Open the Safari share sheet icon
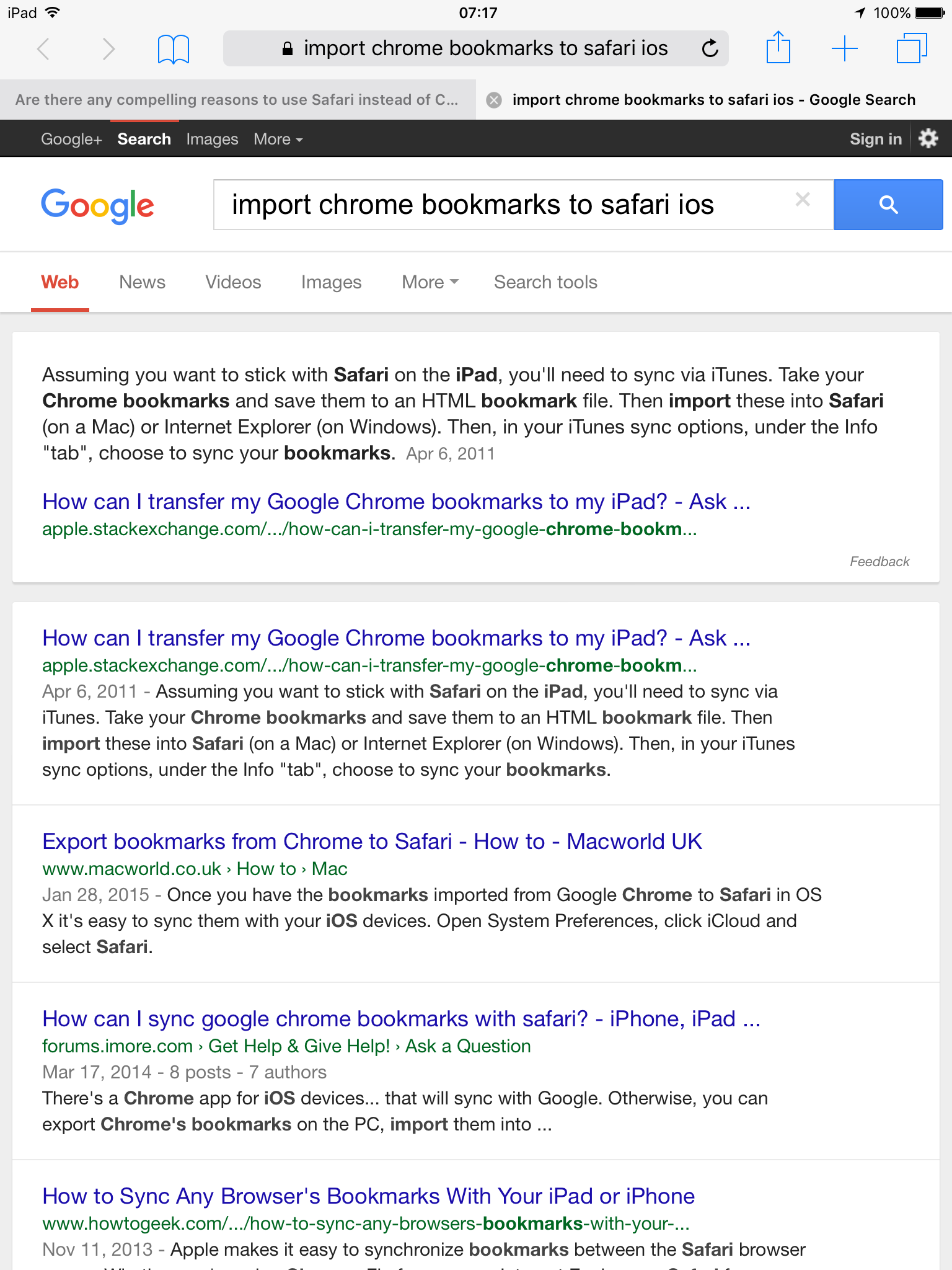 [778, 47]
